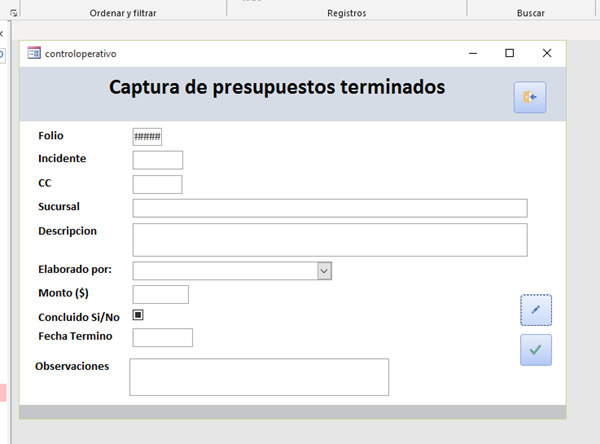Image resolution: width=600 pixels, height=444 pixels.
Task: Select the Folio input field
Action: click(147, 137)
